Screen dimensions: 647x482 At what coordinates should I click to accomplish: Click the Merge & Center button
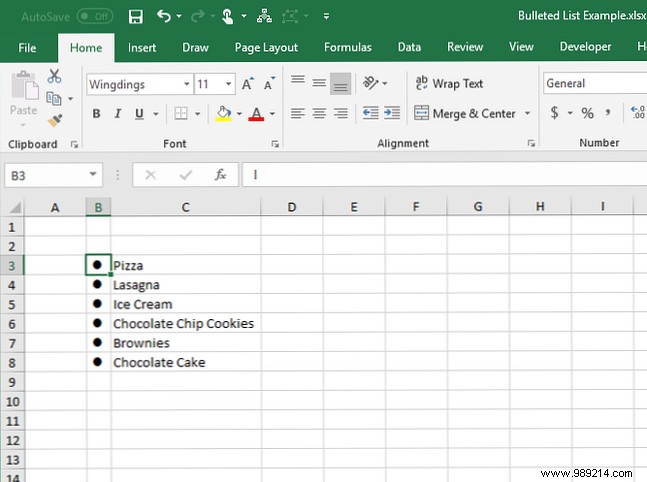[x=465, y=113]
